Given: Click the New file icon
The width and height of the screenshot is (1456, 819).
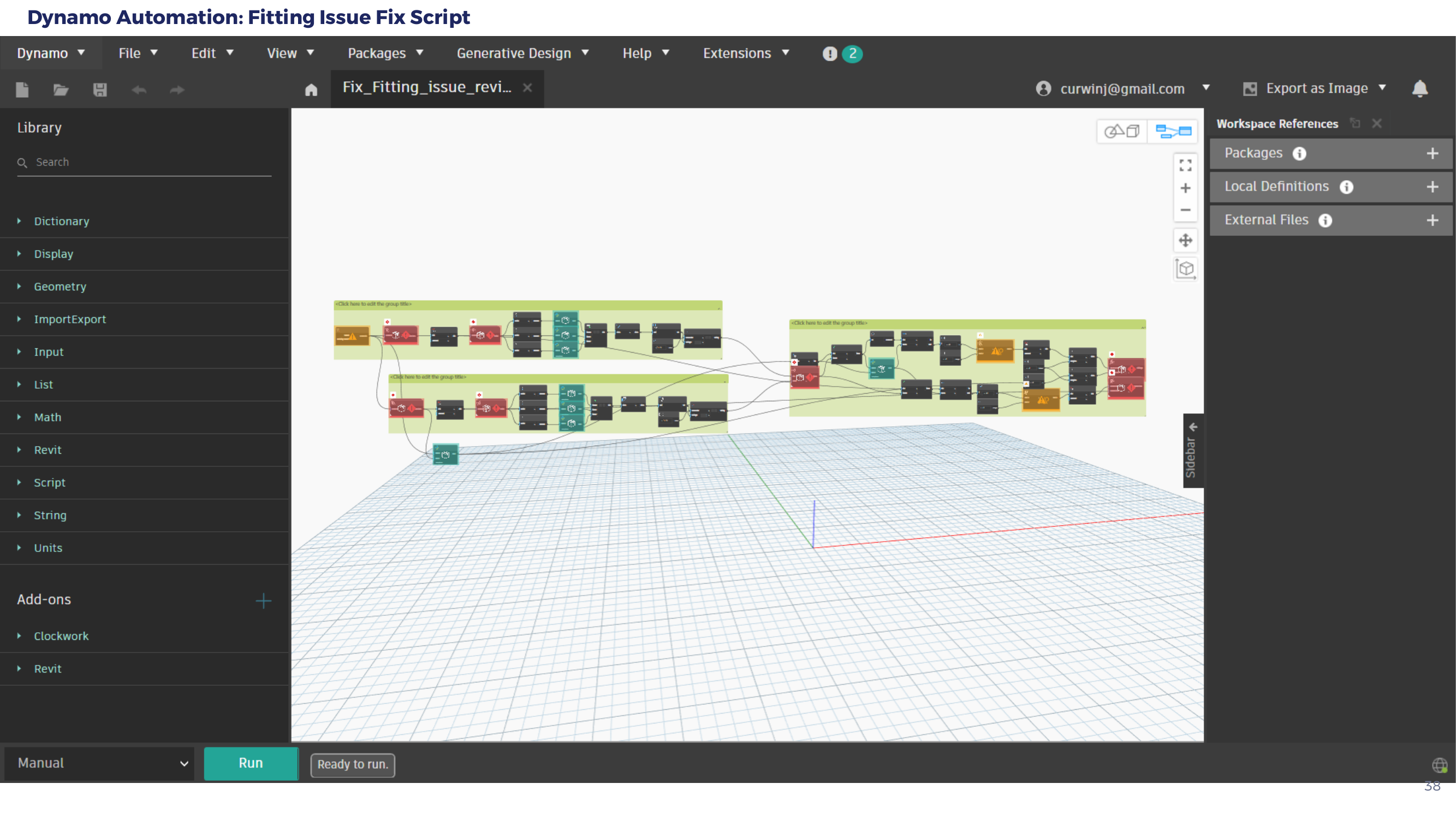Looking at the screenshot, I should click(22, 90).
